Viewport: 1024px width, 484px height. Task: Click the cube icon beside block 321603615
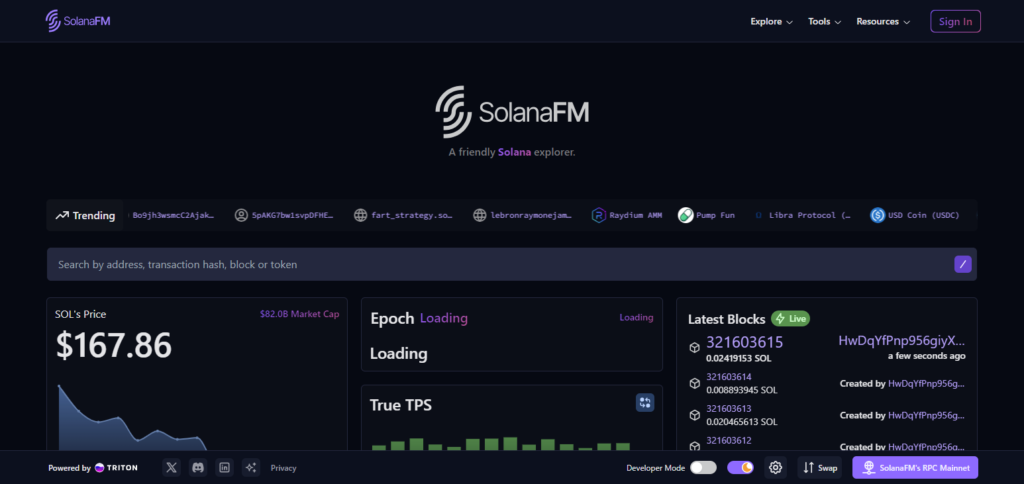(x=694, y=348)
